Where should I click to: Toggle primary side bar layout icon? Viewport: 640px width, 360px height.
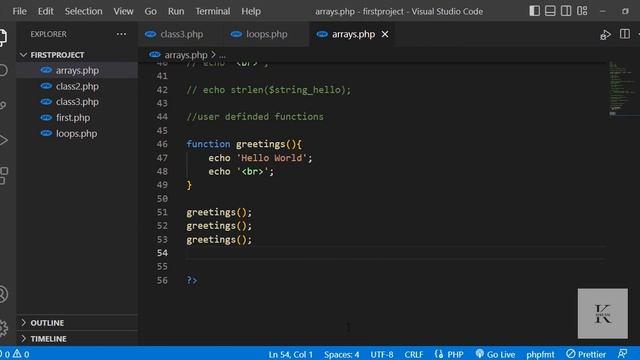point(534,11)
